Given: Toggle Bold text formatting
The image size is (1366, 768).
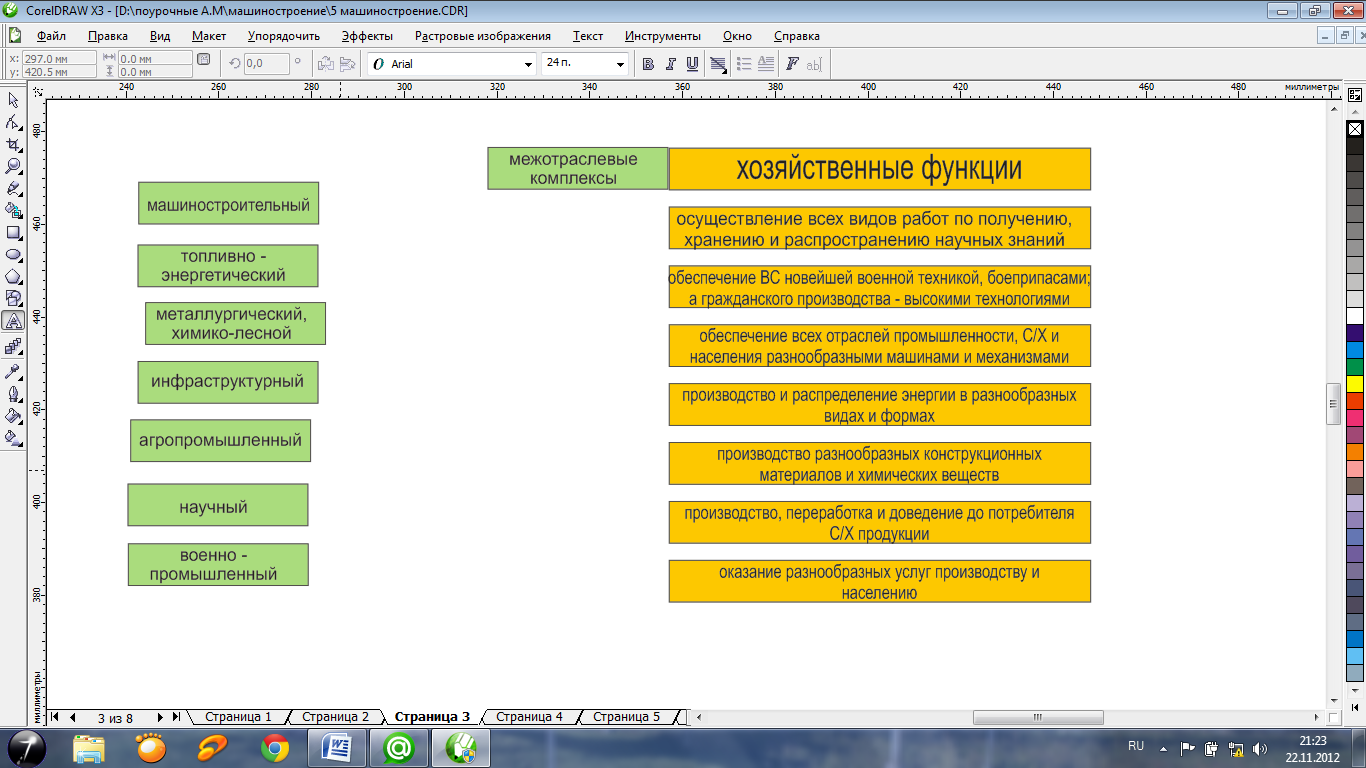Looking at the screenshot, I should (648, 64).
